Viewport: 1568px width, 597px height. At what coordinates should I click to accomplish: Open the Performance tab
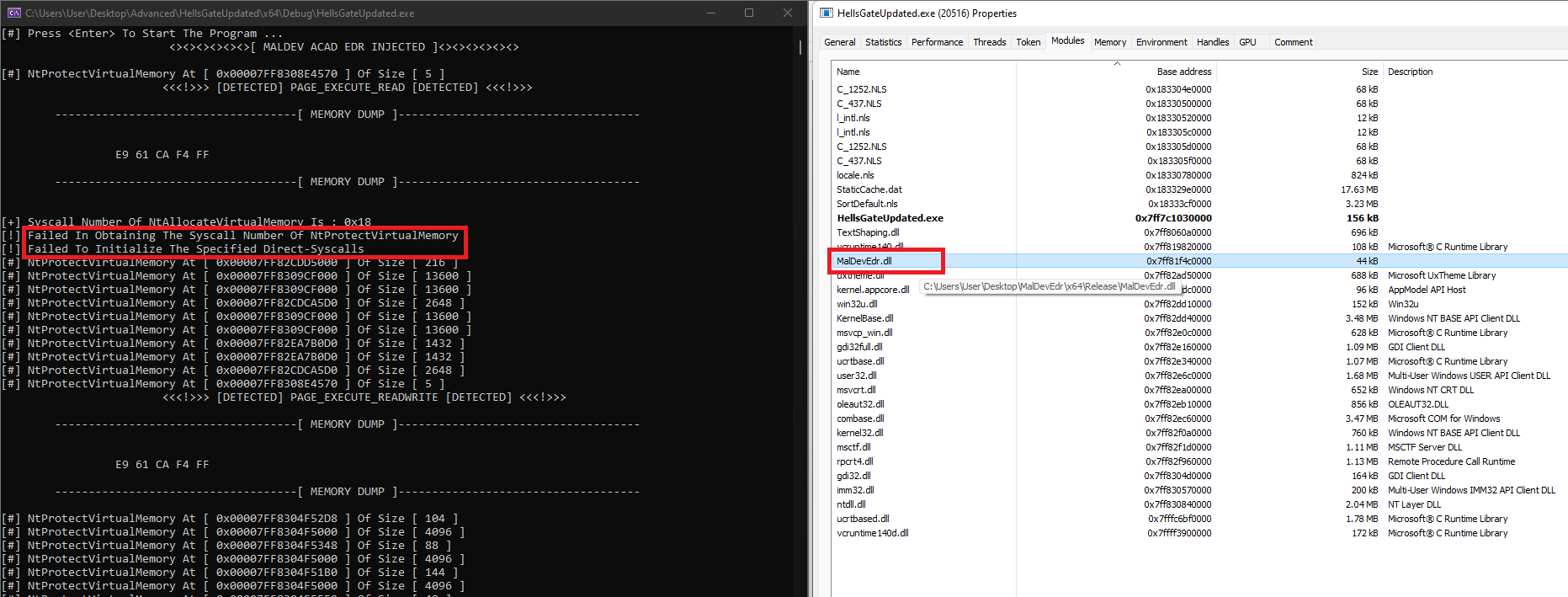(937, 42)
